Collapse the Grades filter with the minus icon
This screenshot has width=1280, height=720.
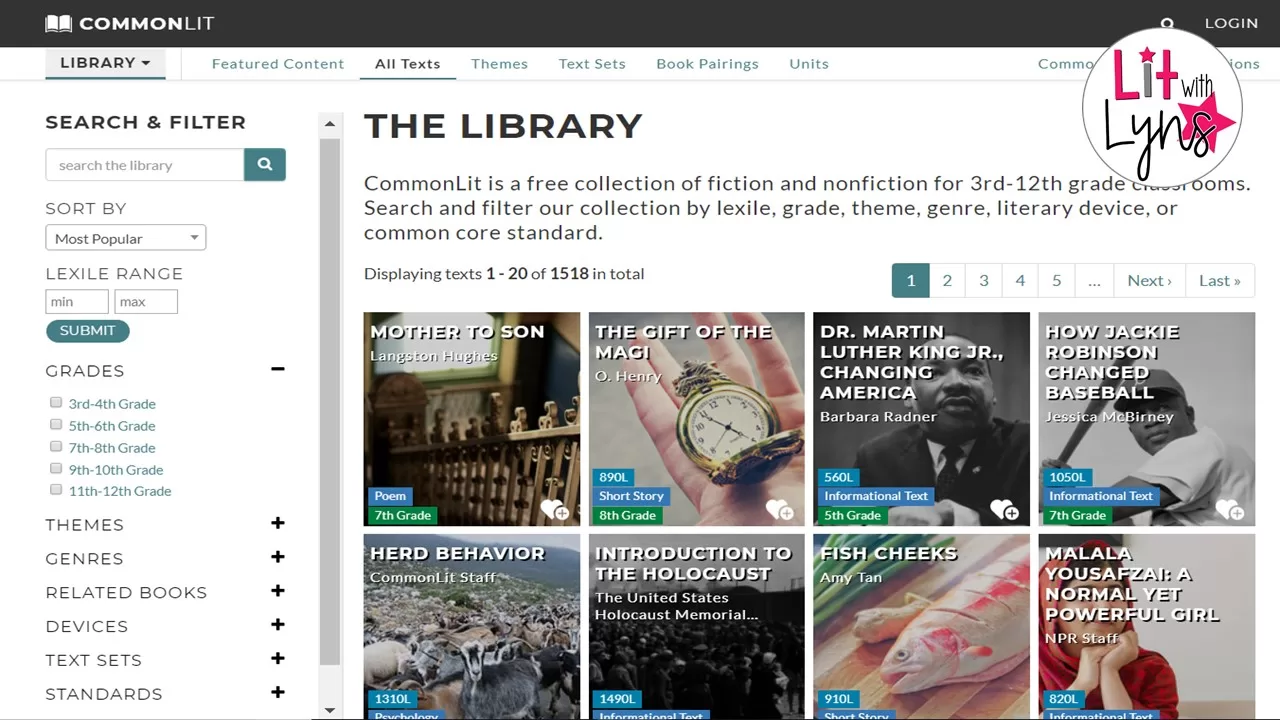coord(277,370)
